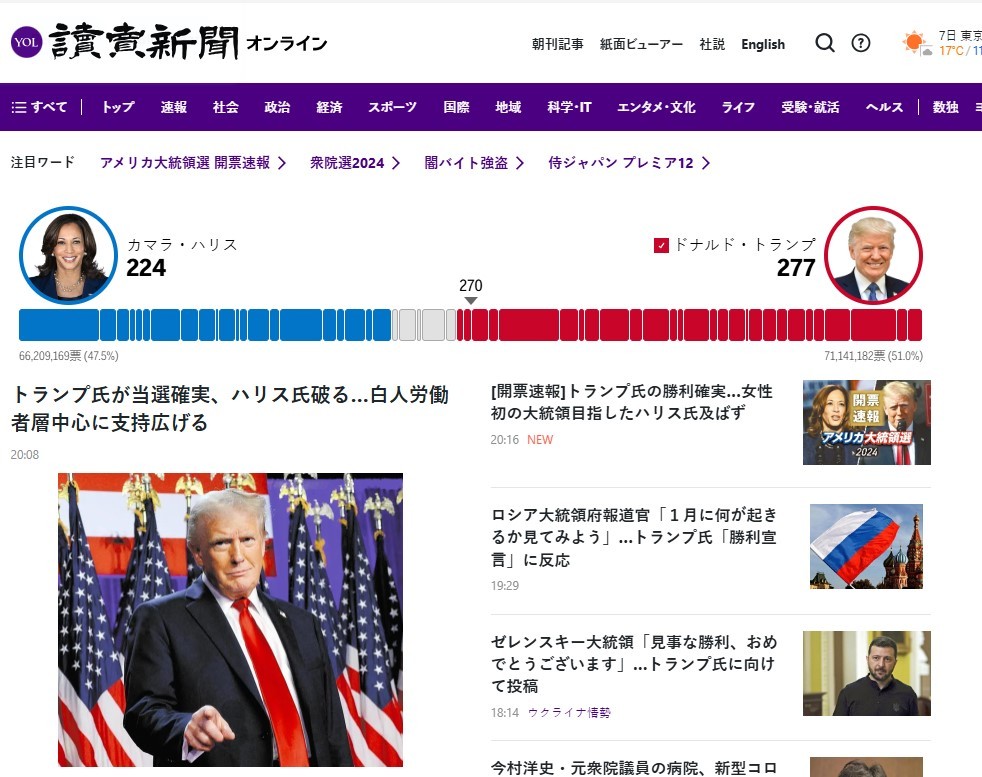Open the 数独 menu item
982x777 pixels.
click(946, 107)
